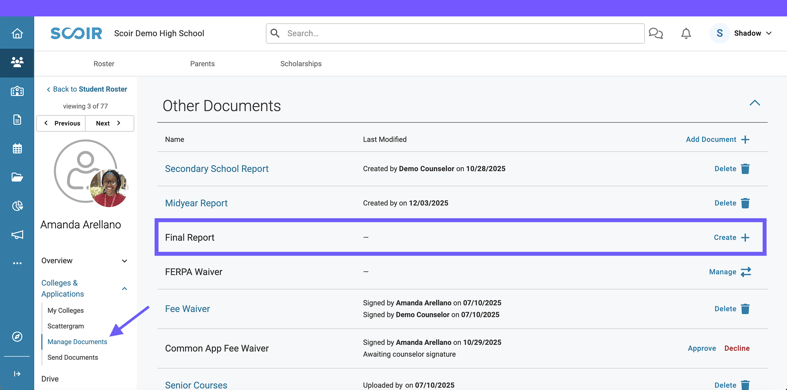Image resolution: width=787 pixels, height=390 pixels.
Task: Open the calendar icon in sidebar
Action: click(x=17, y=149)
